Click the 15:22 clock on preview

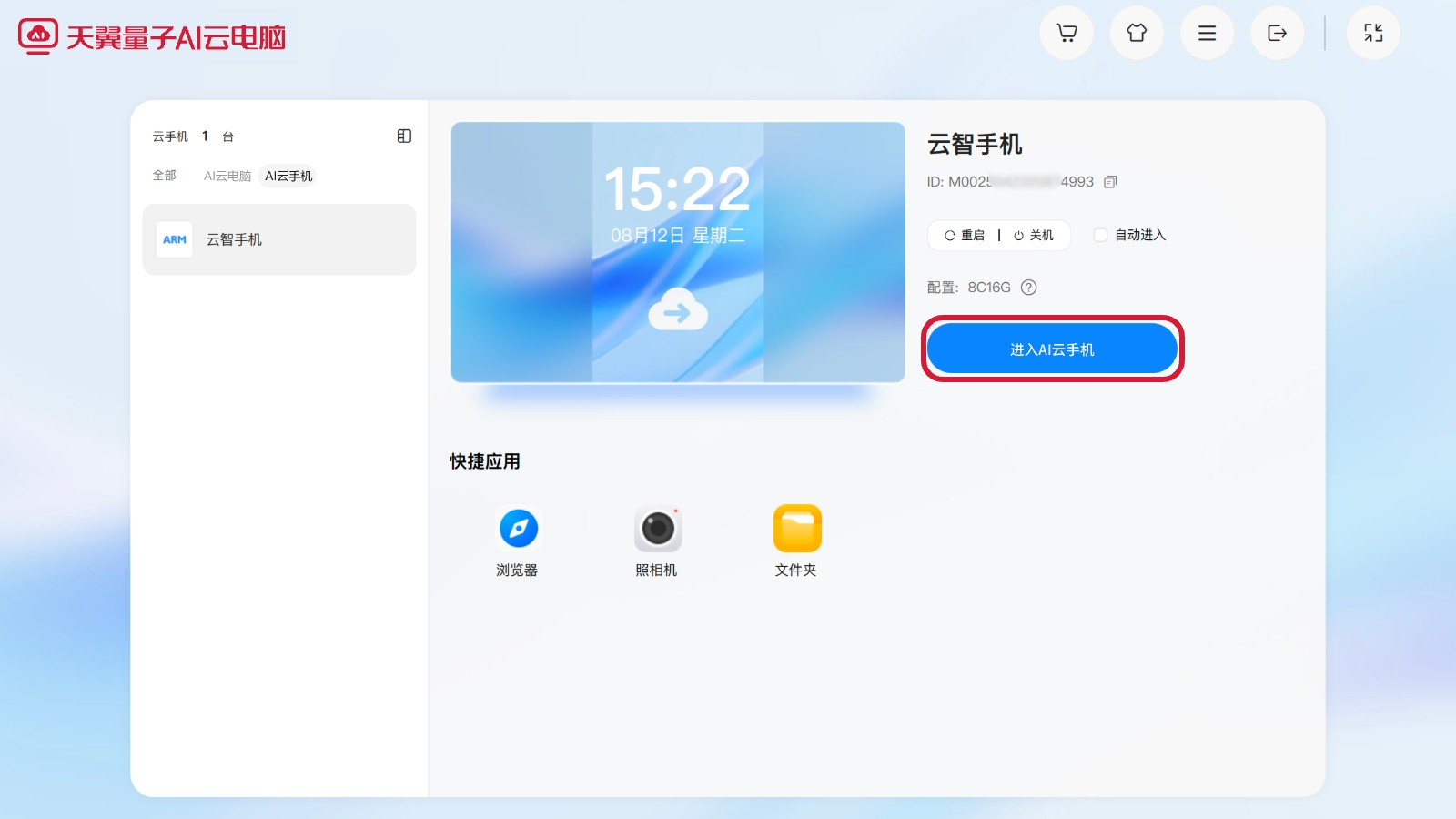click(x=678, y=189)
